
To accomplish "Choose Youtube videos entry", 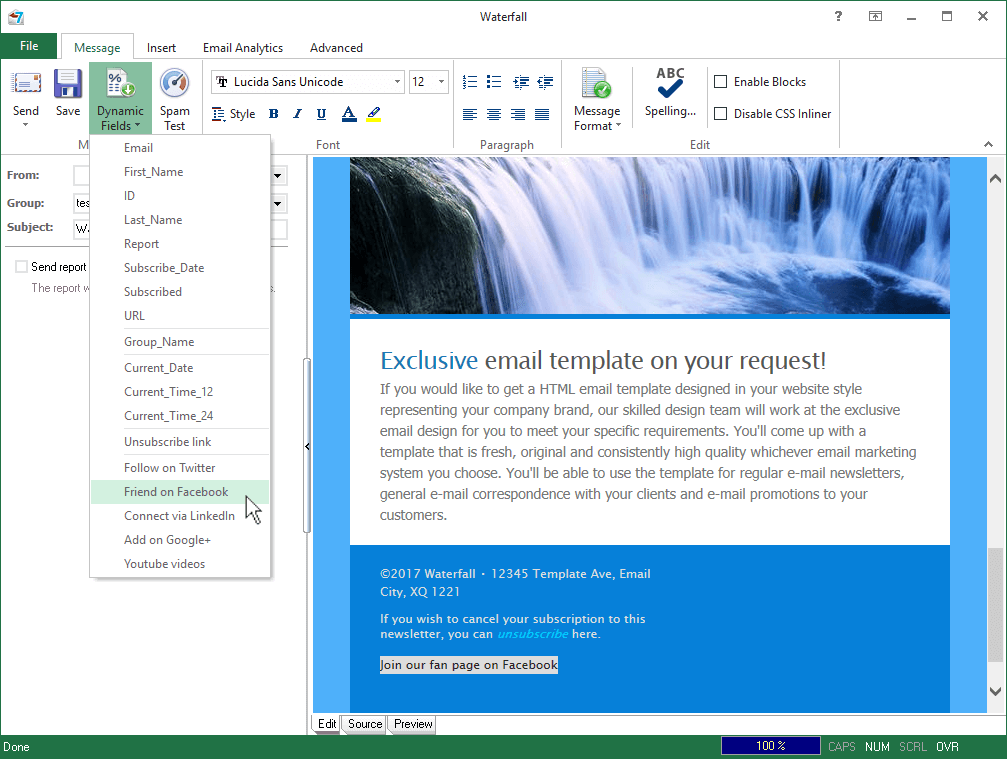I will 180,564.
